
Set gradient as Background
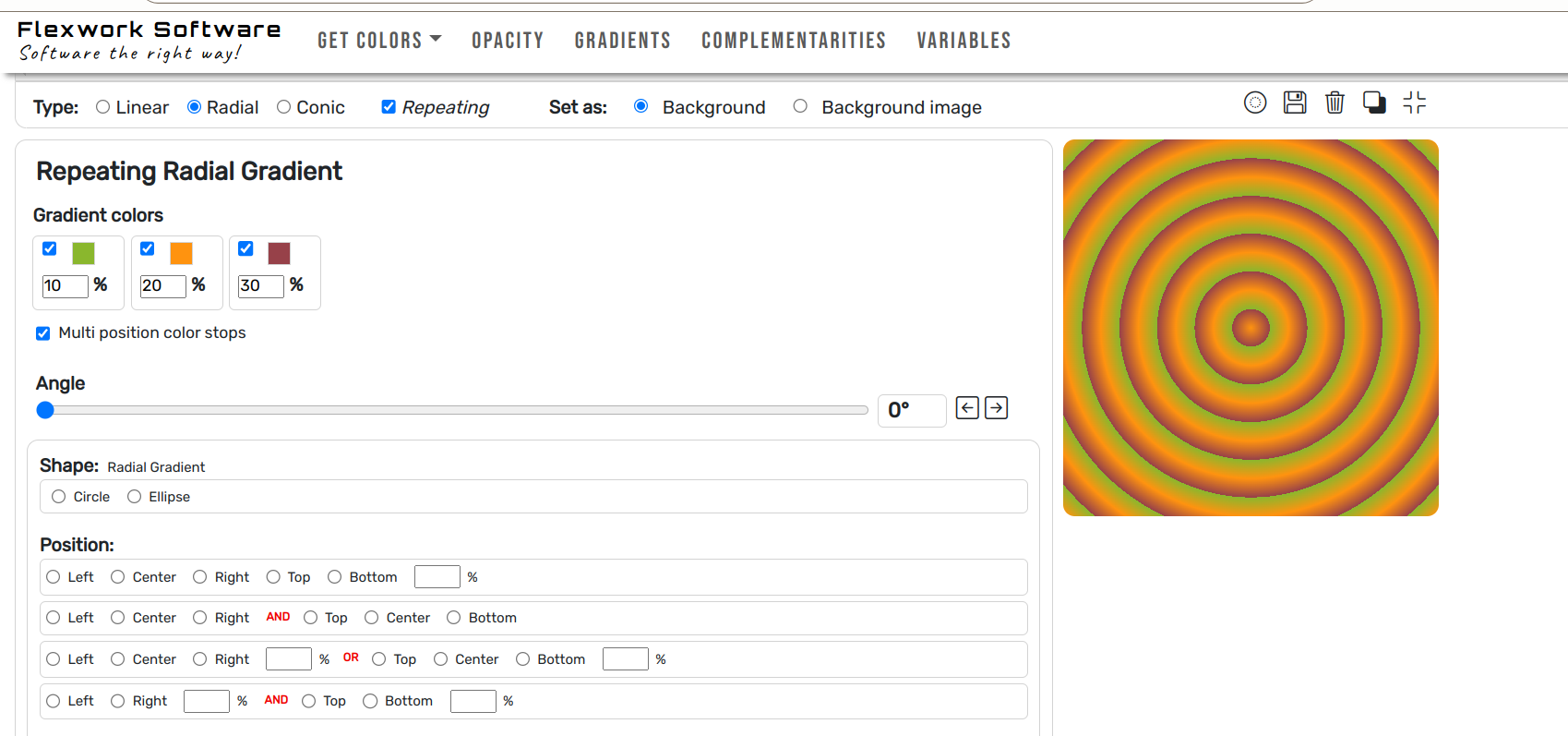640,106
